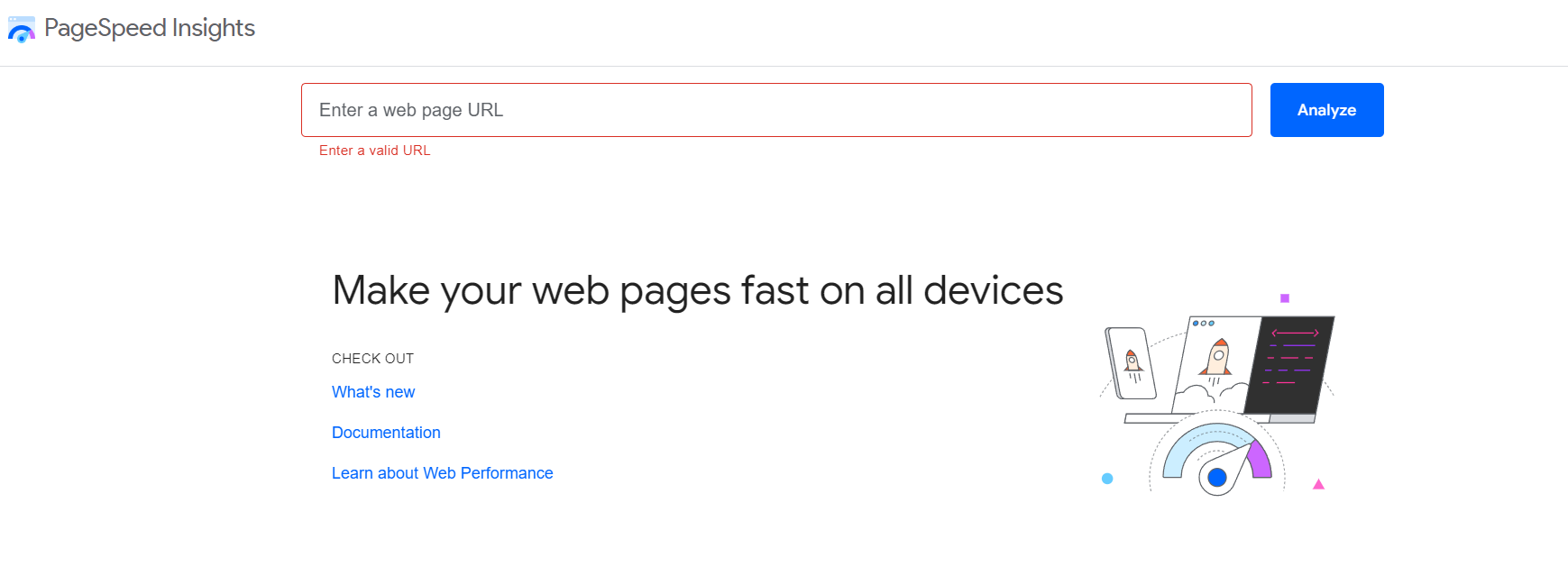Click inside the web page URL field
Screen dimensions: 1568x576
(775, 110)
